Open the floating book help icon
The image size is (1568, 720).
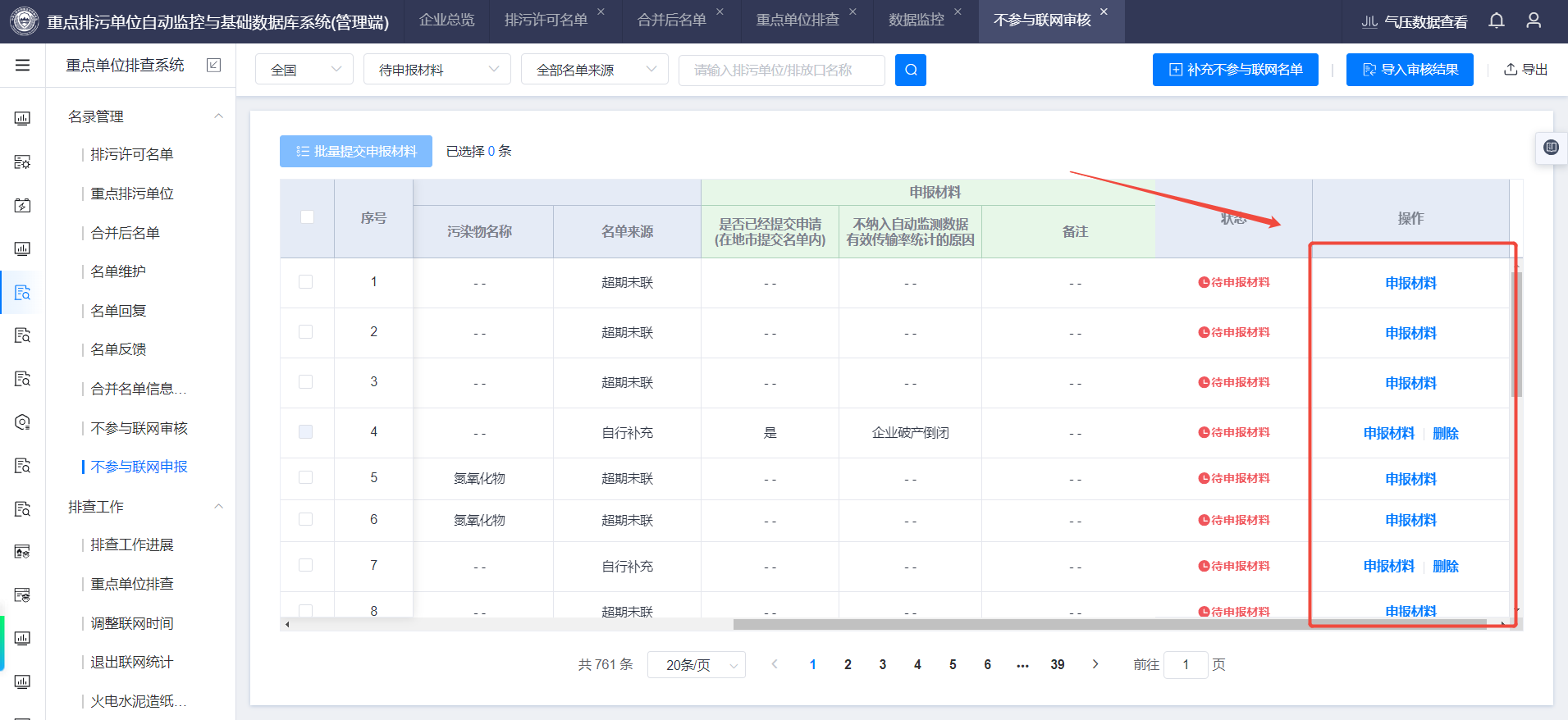(1551, 148)
